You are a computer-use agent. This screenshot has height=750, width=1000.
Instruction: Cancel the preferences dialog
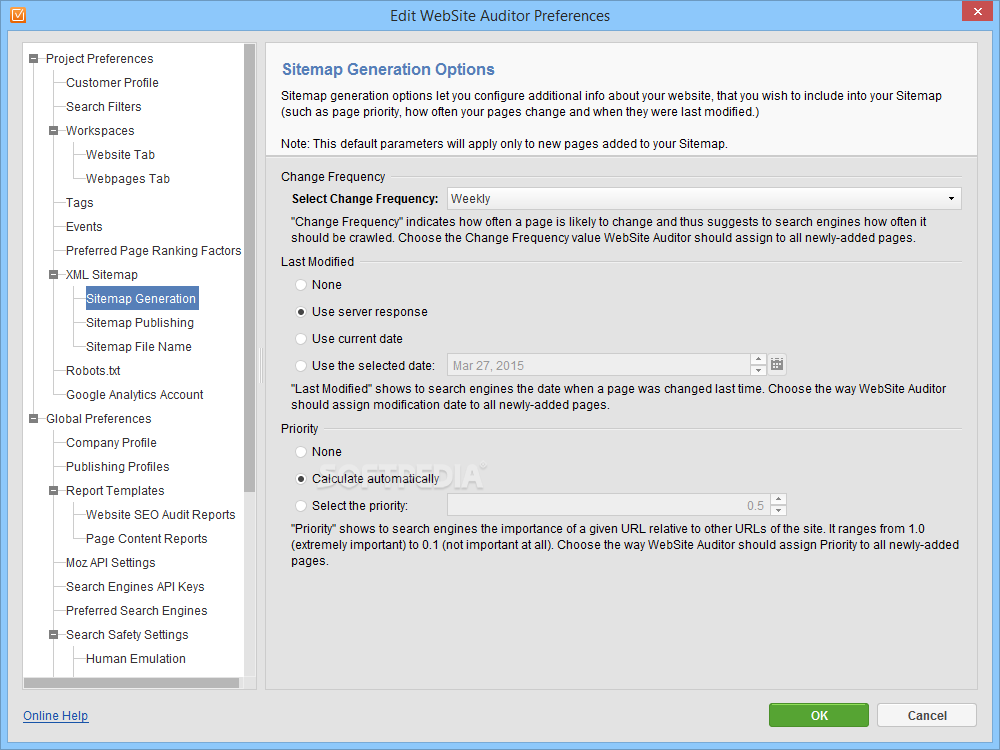tap(927, 715)
